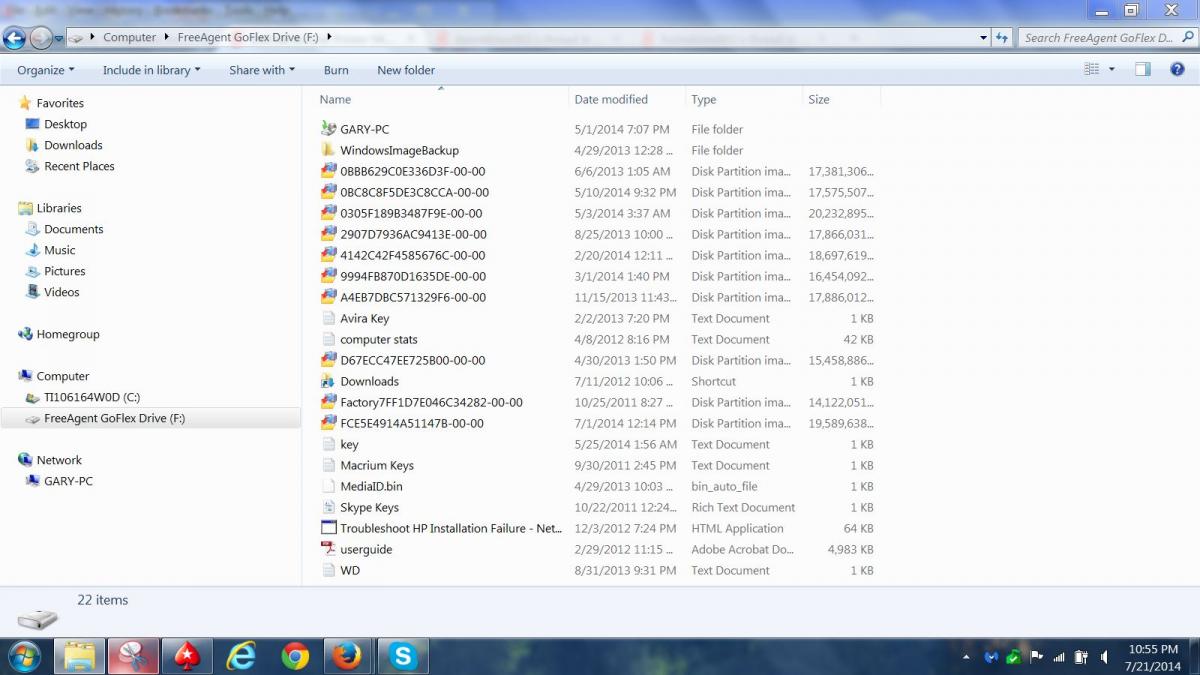Open the view options dropdown arrow
1200x675 pixels.
click(x=1111, y=70)
